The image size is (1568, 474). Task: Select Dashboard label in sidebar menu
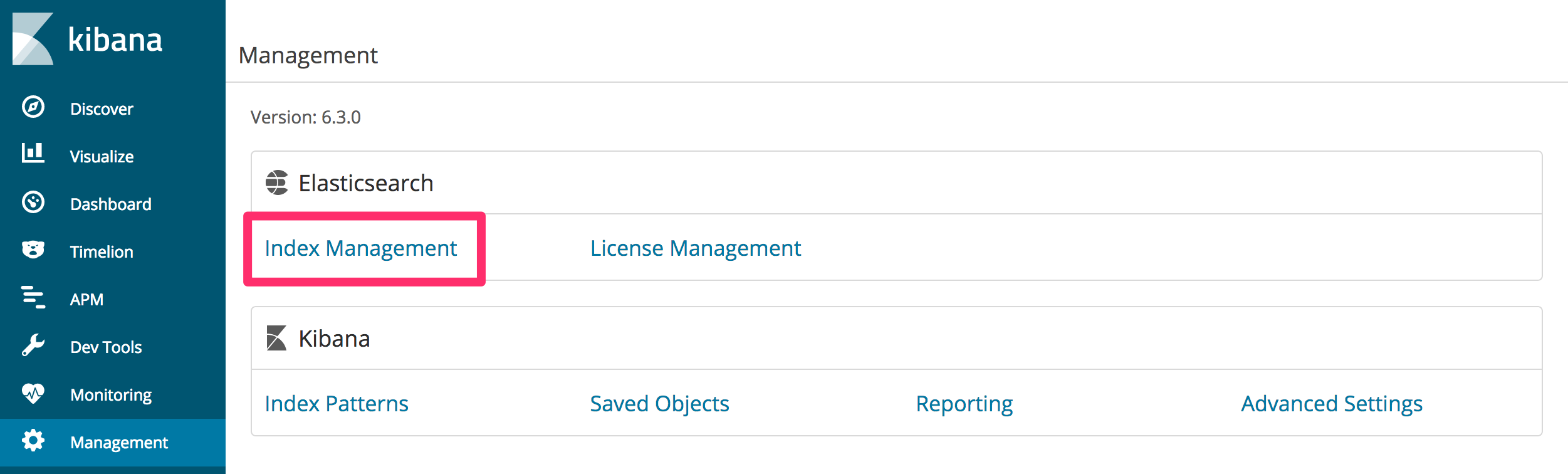coord(111,204)
